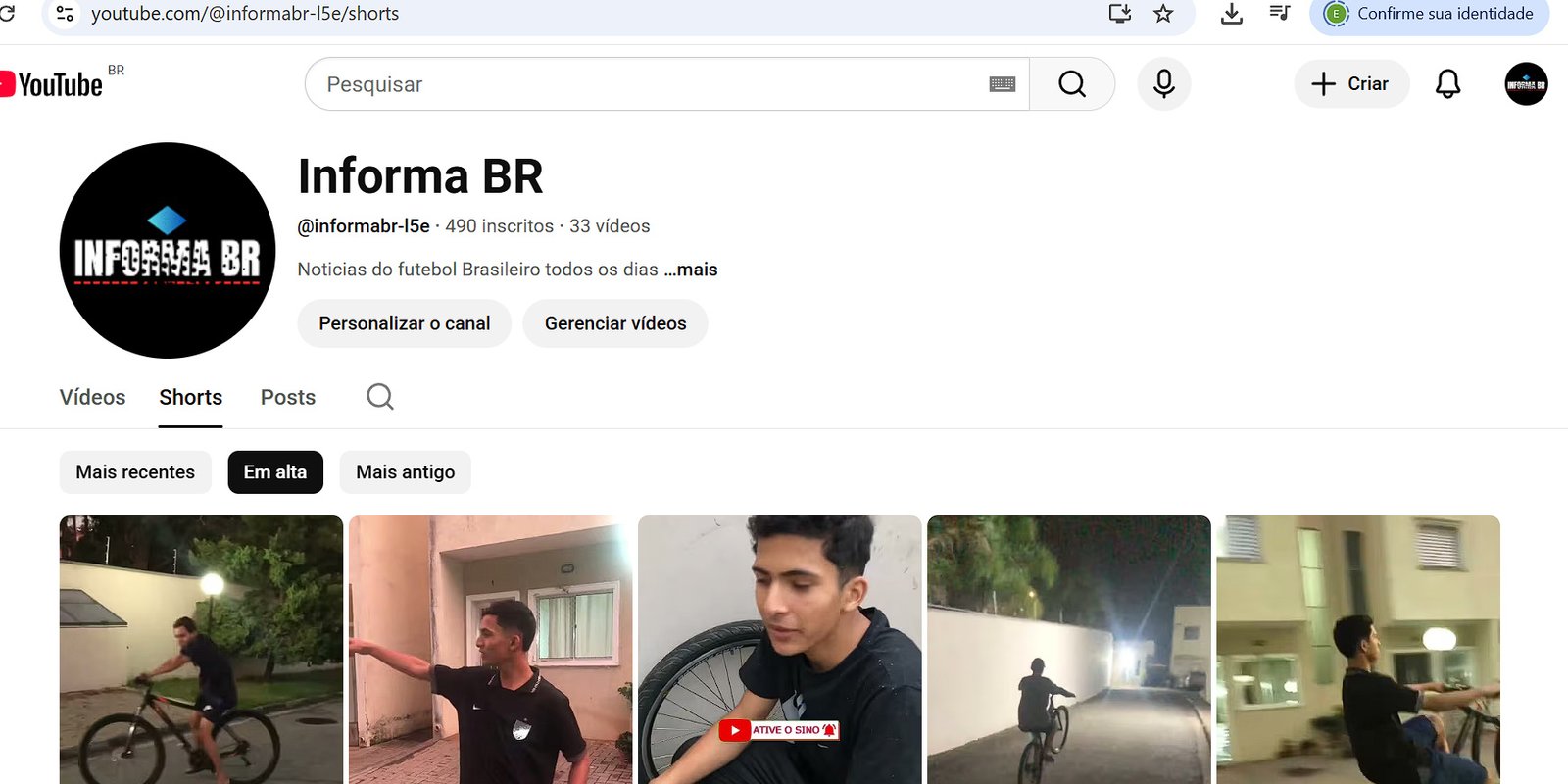Open short with ATIVE O SINO banner
The image size is (1568, 784).
[x=780, y=650]
